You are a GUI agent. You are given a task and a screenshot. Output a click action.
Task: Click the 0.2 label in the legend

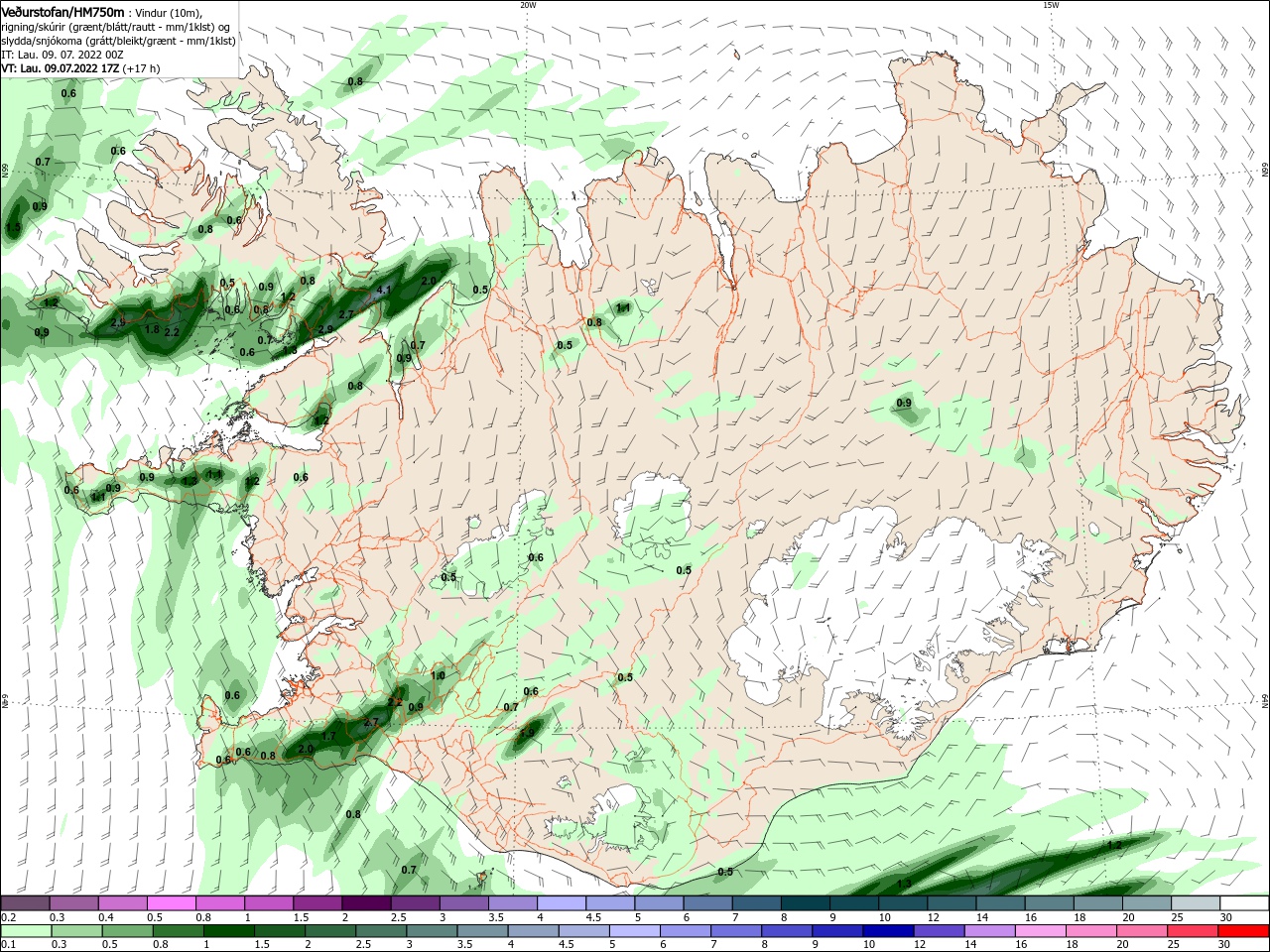8,917
